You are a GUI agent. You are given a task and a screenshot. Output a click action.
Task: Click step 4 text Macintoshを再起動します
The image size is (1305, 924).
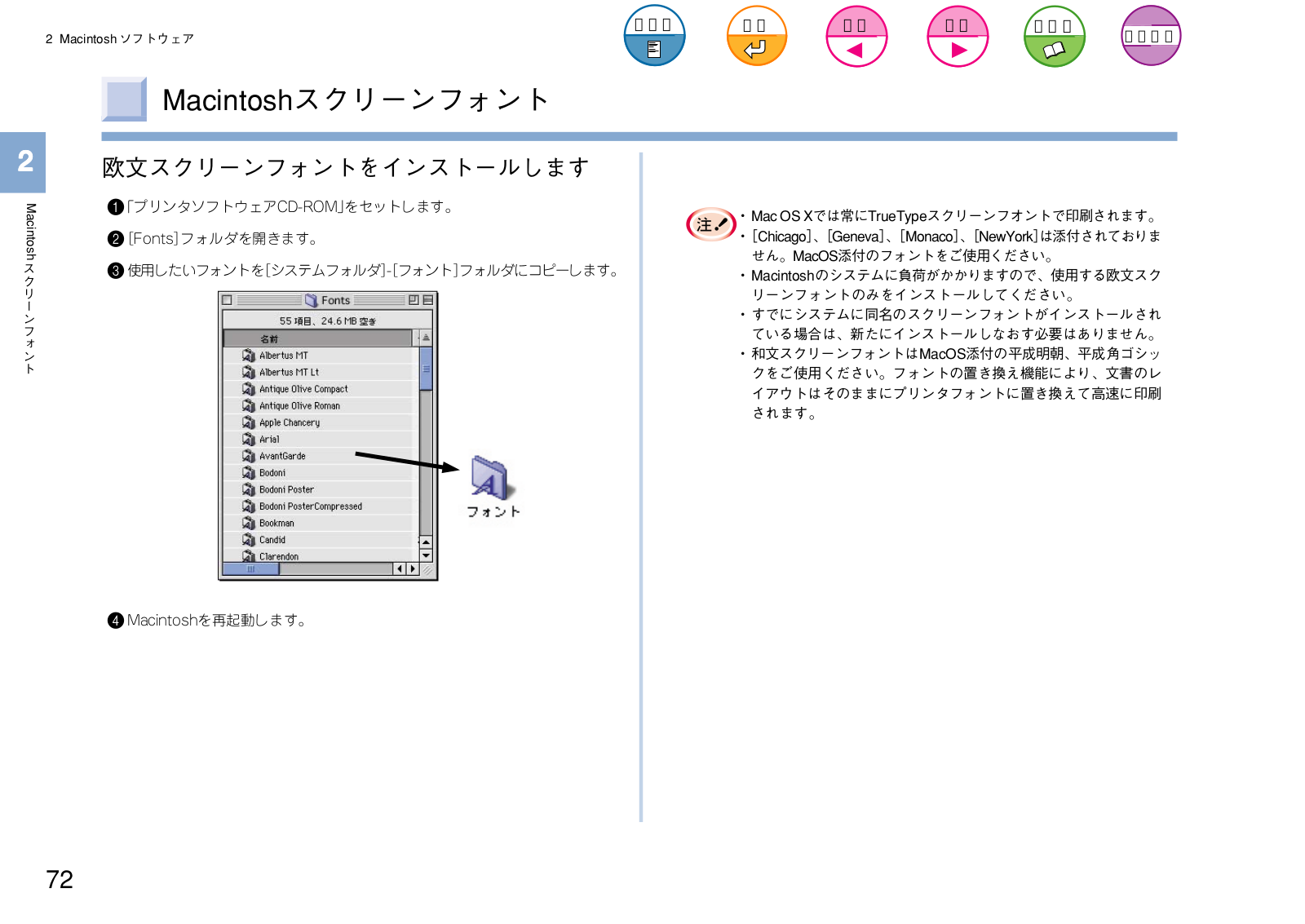217,620
